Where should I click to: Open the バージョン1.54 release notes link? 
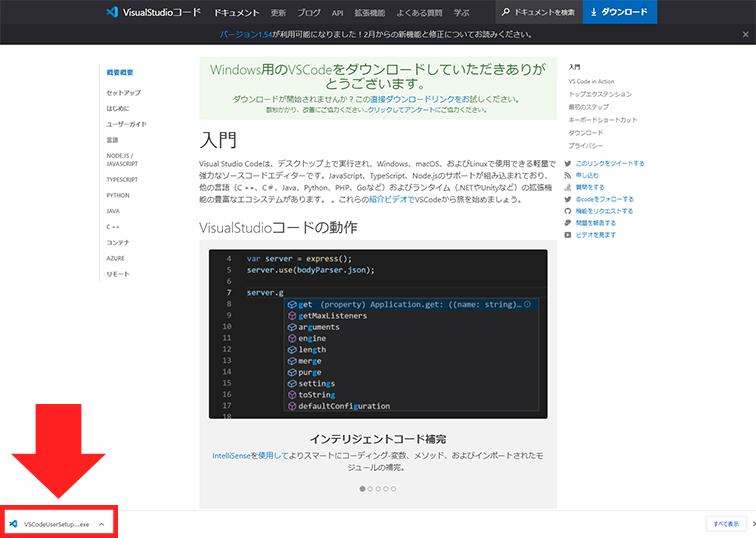246,34
